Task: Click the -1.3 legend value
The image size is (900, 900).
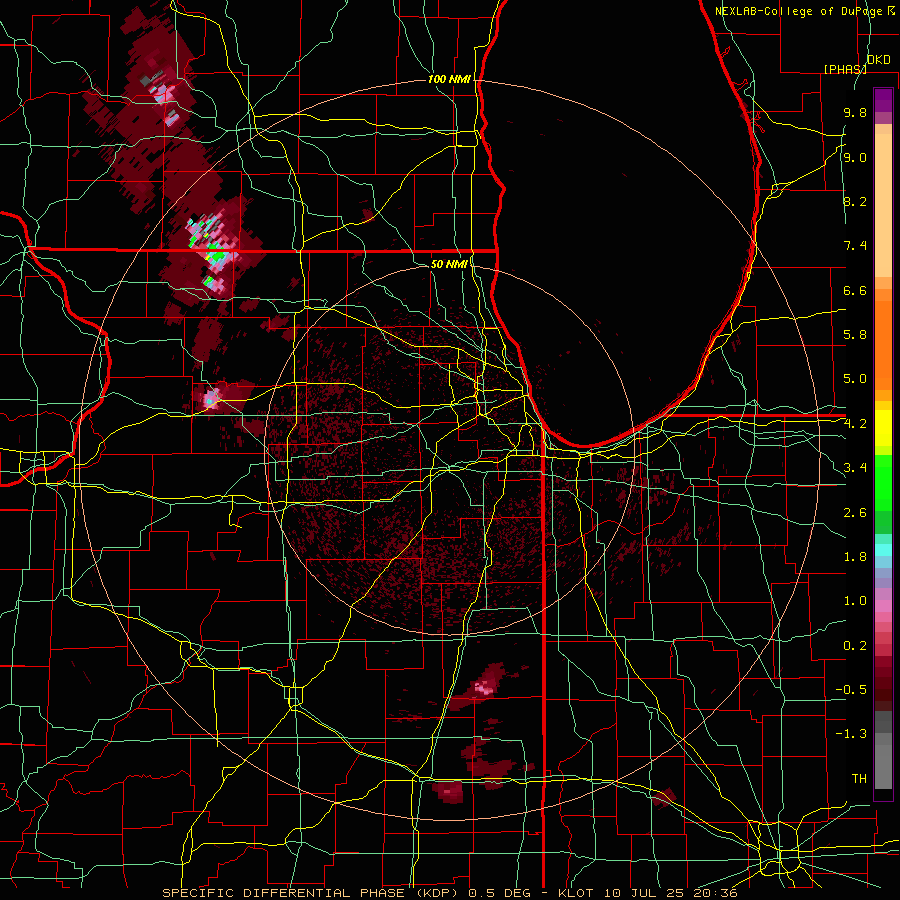Action: click(x=851, y=734)
